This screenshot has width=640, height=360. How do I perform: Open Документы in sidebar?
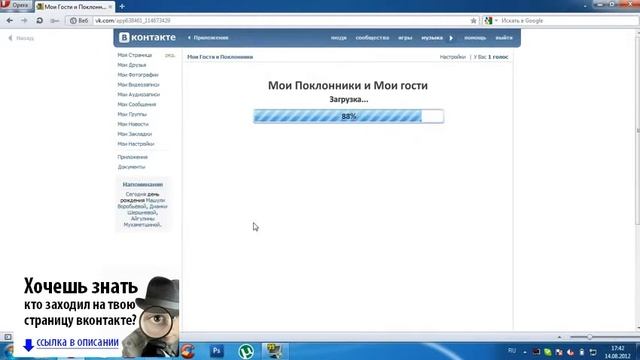point(131,167)
